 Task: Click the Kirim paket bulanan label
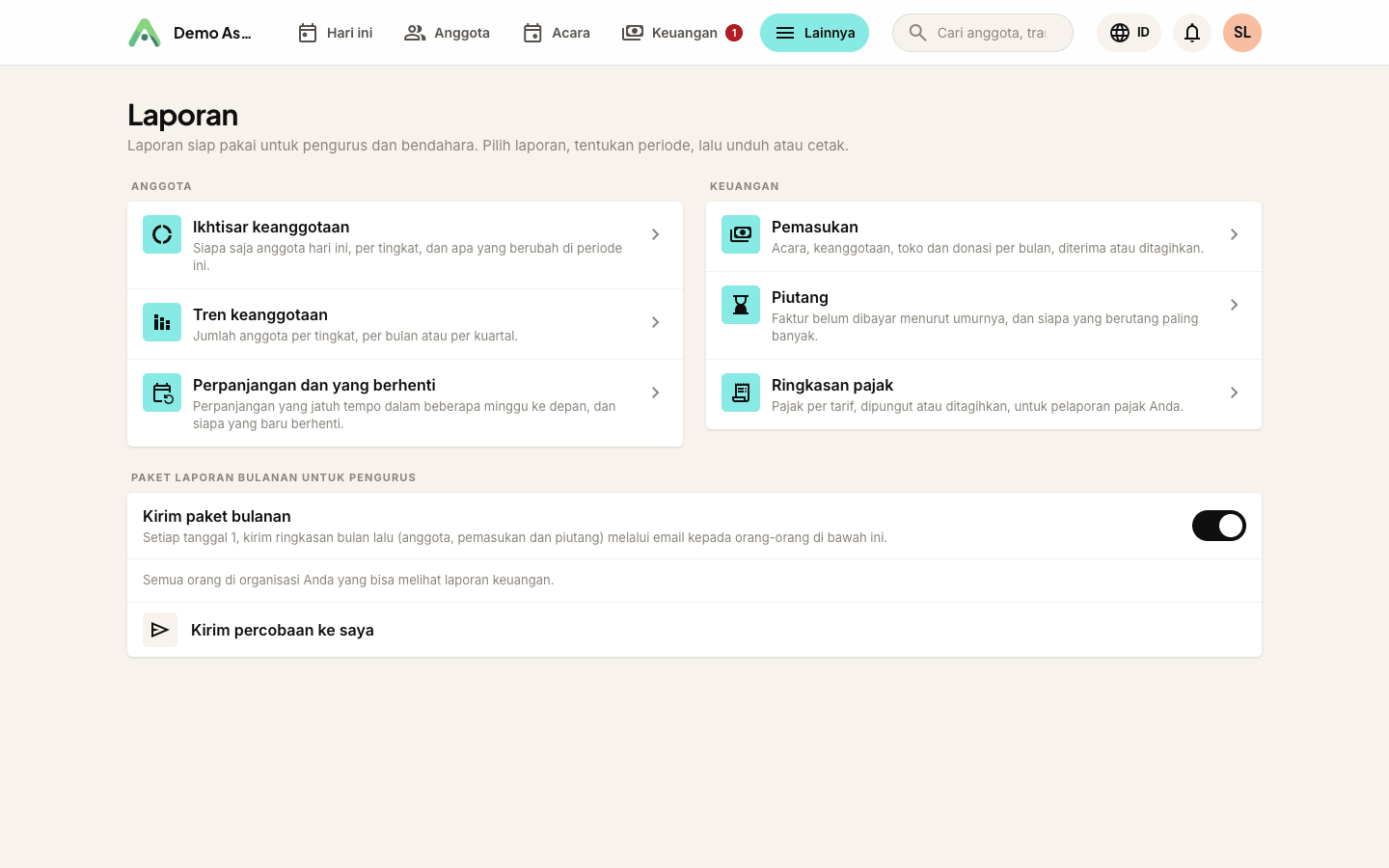click(x=217, y=516)
